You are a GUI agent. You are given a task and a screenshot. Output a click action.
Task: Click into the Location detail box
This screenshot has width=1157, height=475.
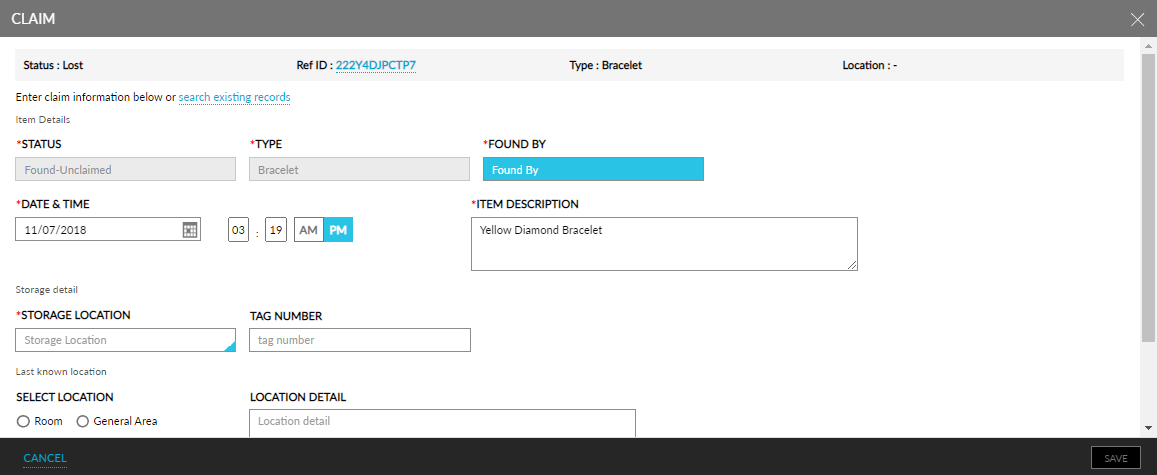pyautogui.click(x=442, y=423)
